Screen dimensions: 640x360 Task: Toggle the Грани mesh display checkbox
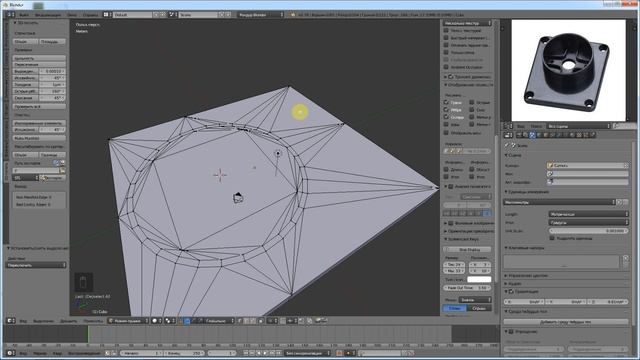(x=446, y=102)
